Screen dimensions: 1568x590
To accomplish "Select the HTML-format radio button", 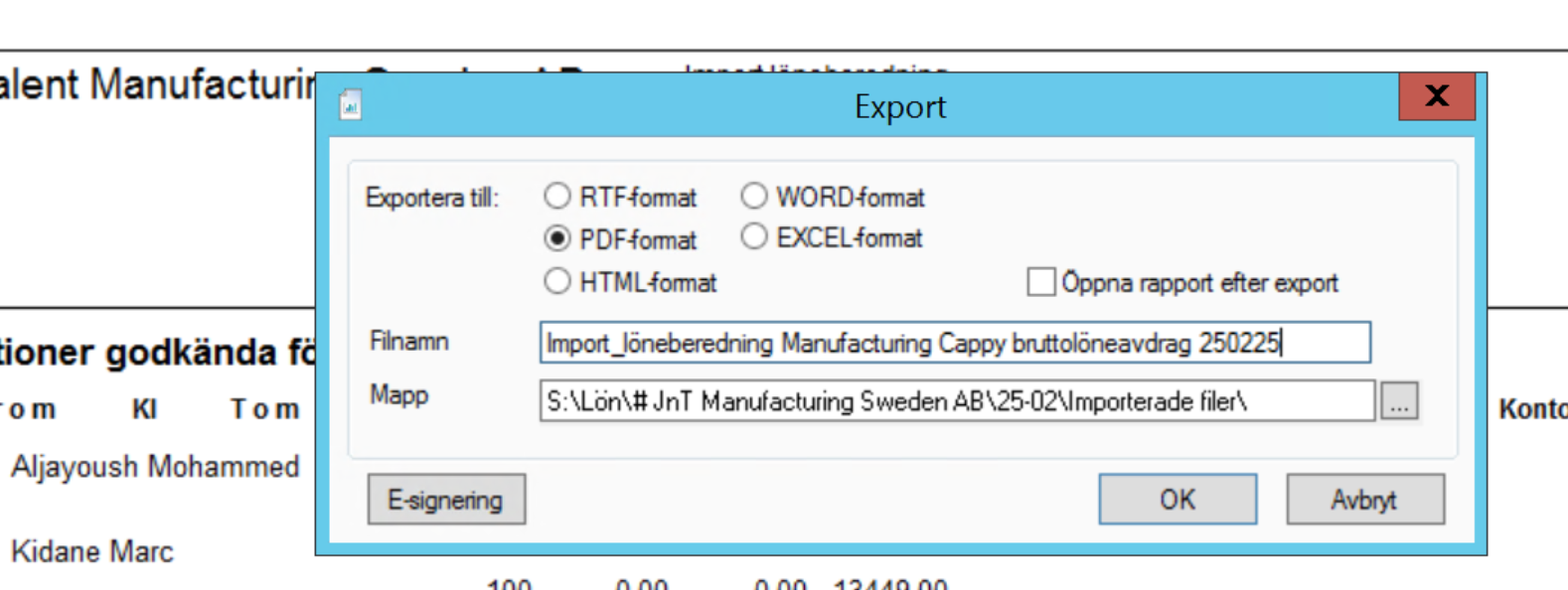I will coord(557,282).
